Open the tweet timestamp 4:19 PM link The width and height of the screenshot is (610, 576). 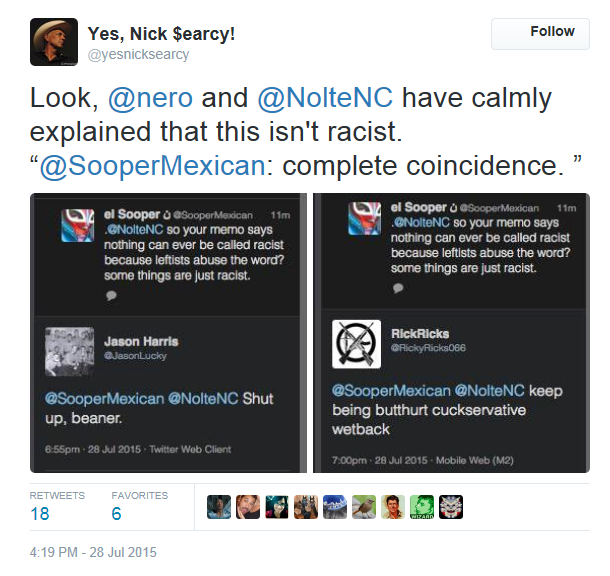tap(93, 552)
